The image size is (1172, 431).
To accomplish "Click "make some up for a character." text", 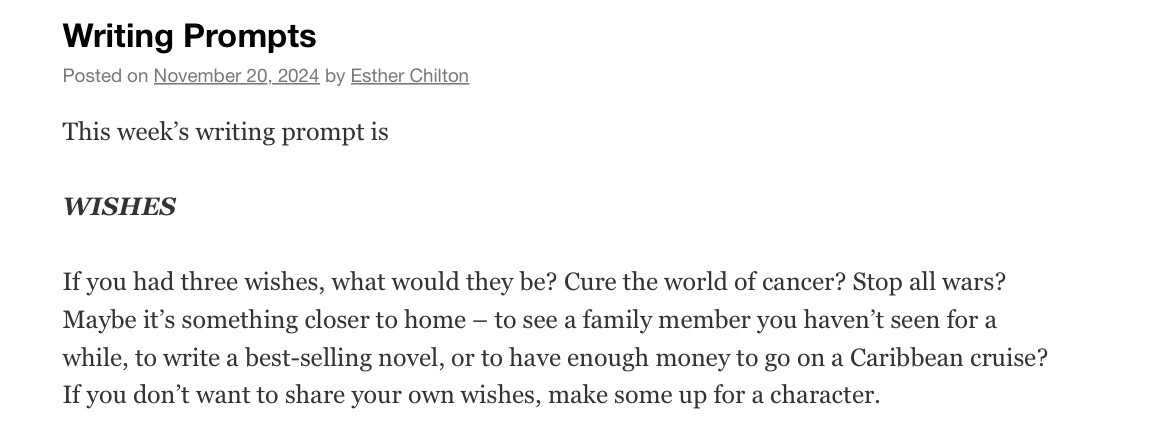I will [x=713, y=395].
